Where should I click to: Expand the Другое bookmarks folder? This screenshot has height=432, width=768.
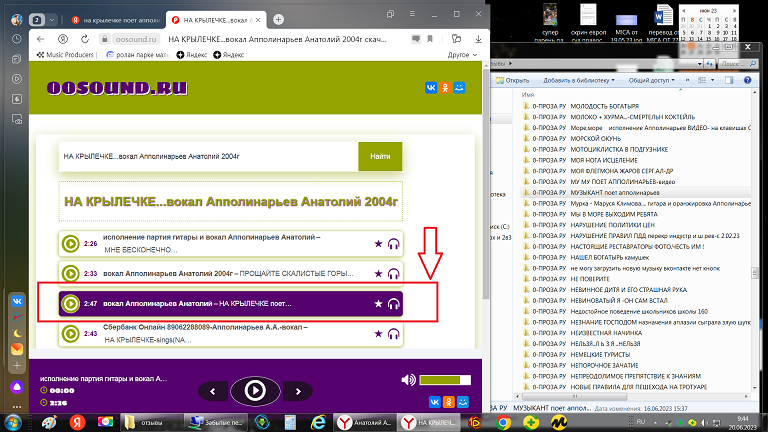(462, 55)
